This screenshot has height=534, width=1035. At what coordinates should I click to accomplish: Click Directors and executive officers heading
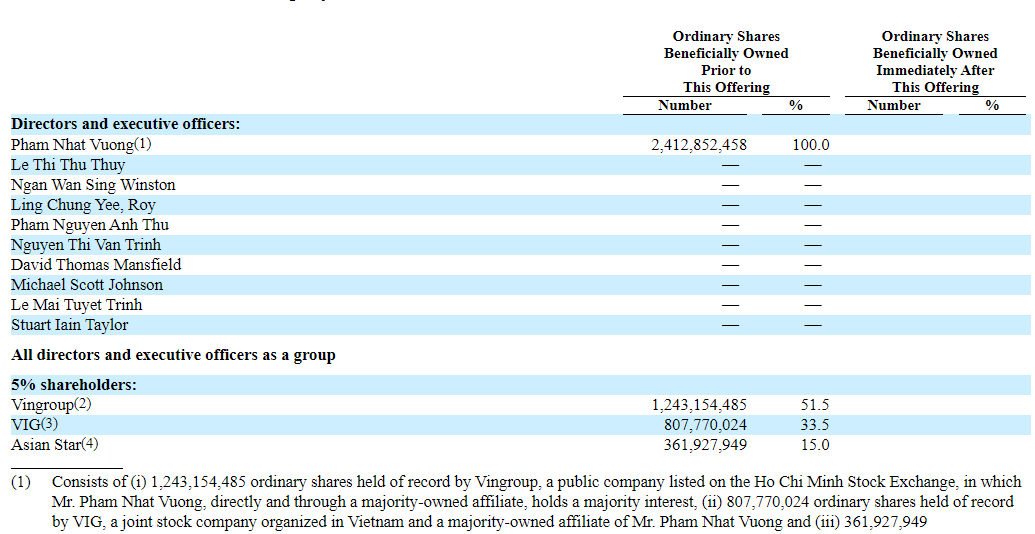(x=125, y=124)
